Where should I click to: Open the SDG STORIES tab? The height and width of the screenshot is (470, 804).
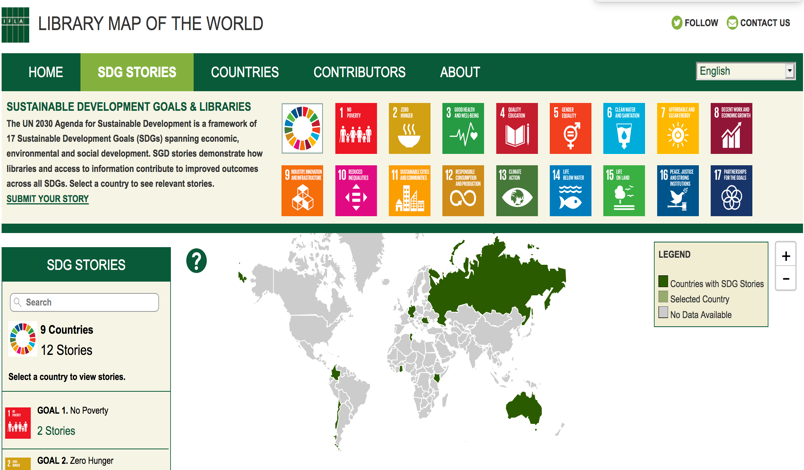click(x=137, y=72)
